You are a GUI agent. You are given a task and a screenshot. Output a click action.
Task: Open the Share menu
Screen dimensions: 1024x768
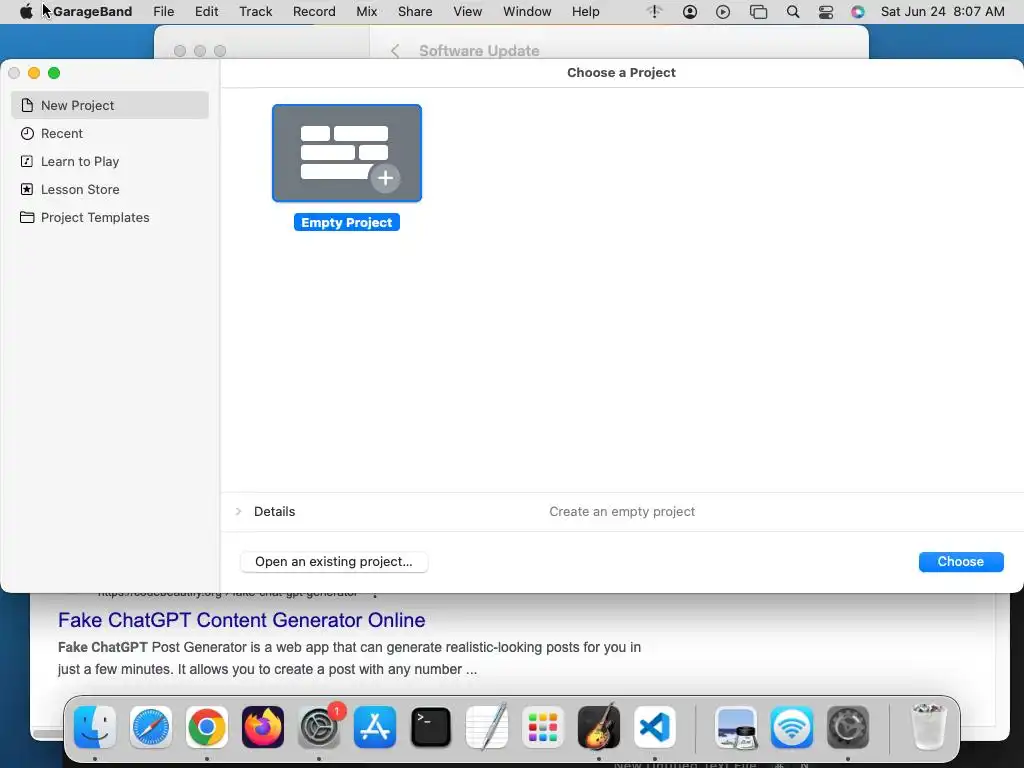pos(415,12)
